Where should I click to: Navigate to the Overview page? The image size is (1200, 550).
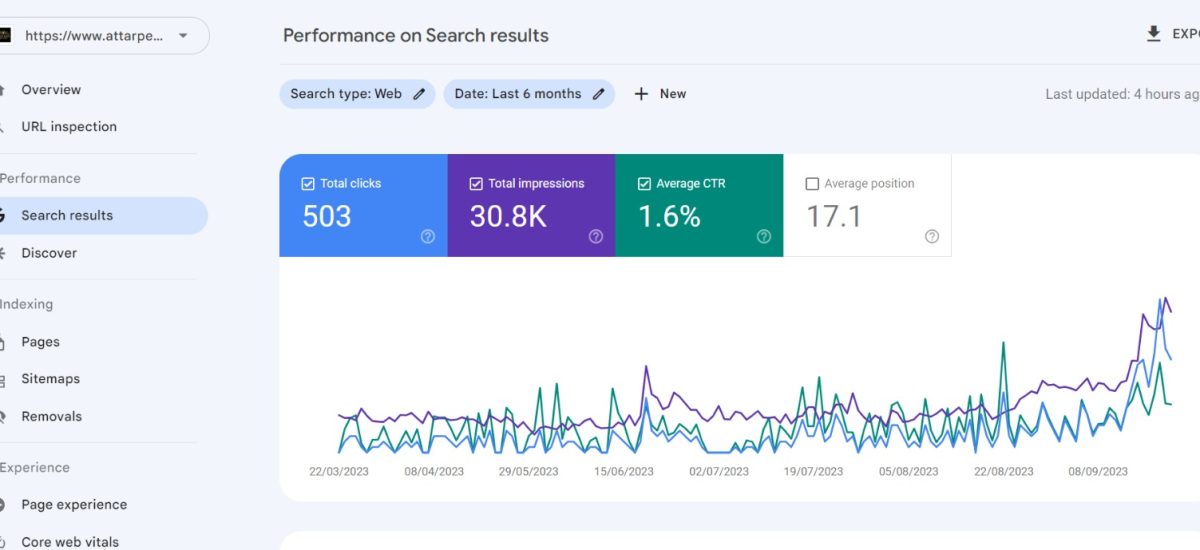[x=51, y=90]
